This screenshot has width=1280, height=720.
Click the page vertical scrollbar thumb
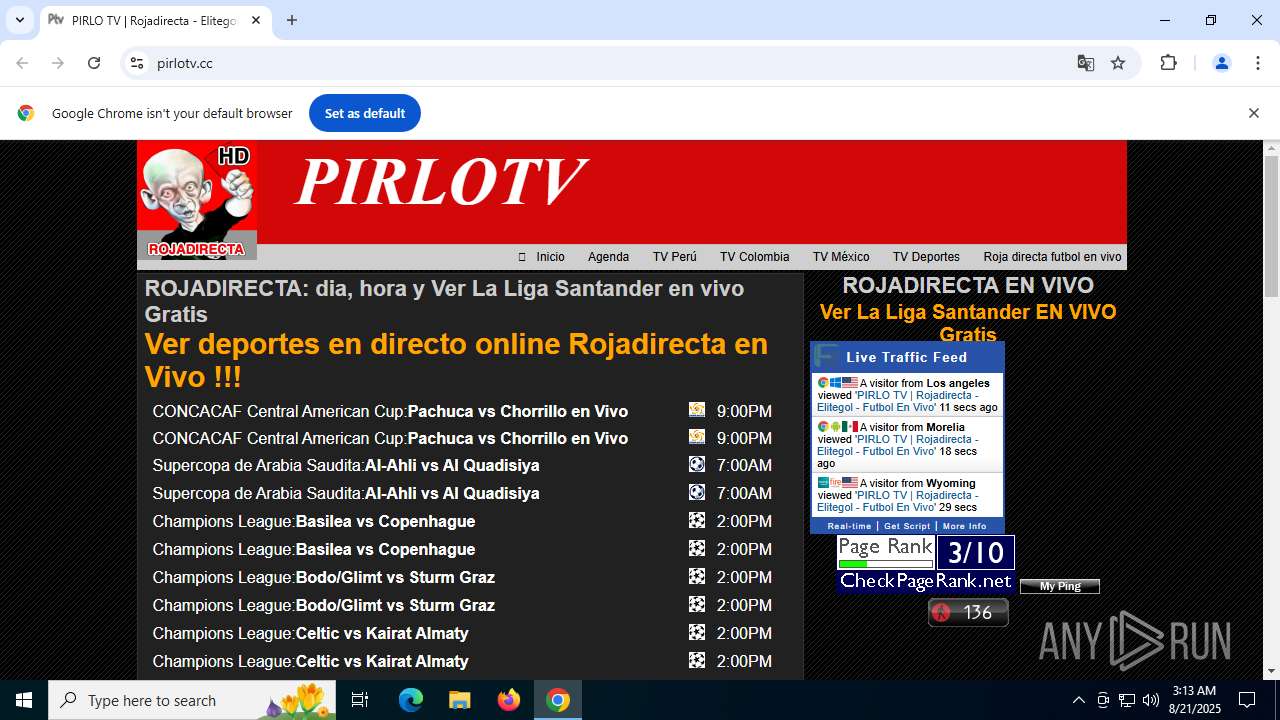(1271, 226)
